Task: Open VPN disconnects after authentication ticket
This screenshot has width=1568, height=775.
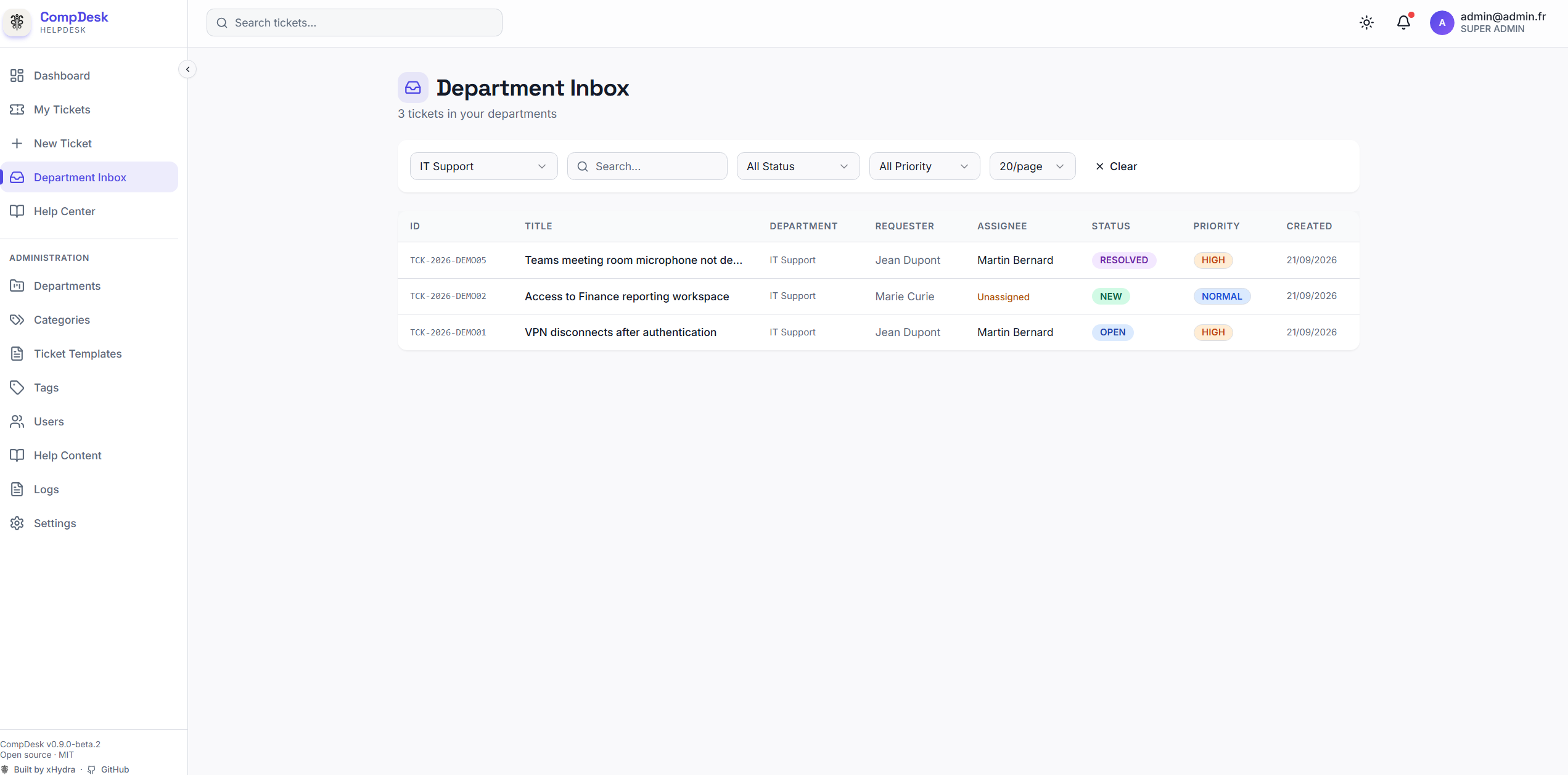Action: (x=620, y=332)
